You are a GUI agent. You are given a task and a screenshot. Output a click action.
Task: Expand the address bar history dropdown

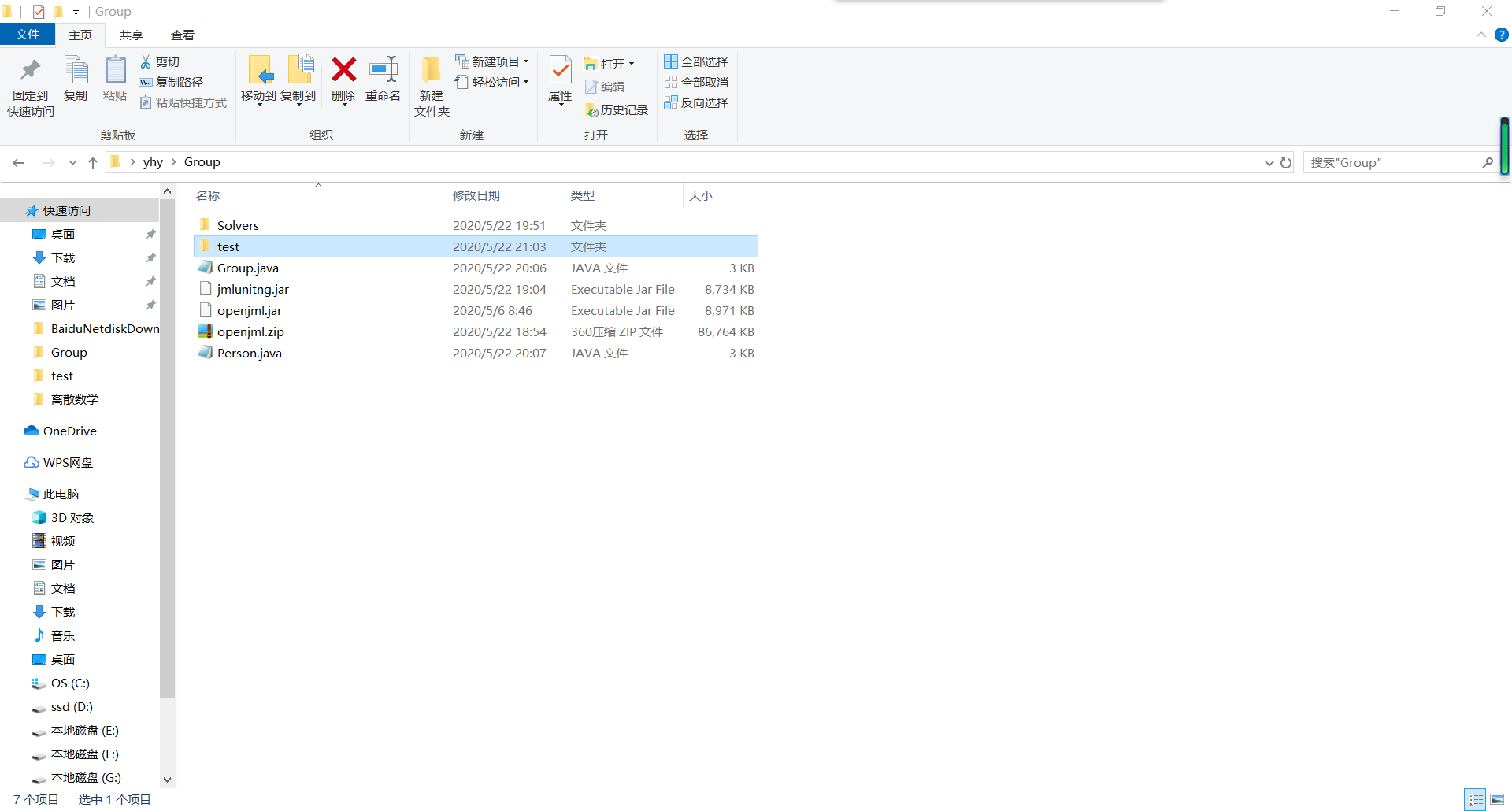(1269, 162)
